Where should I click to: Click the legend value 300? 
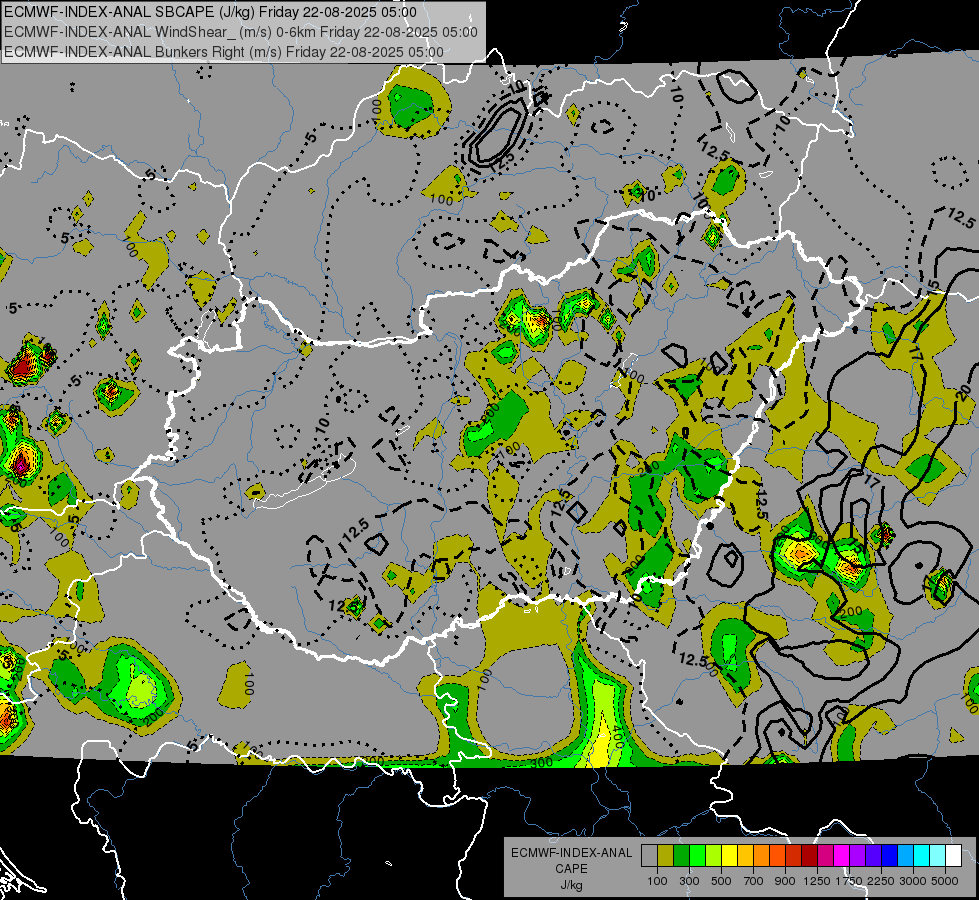pyautogui.click(x=689, y=881)
